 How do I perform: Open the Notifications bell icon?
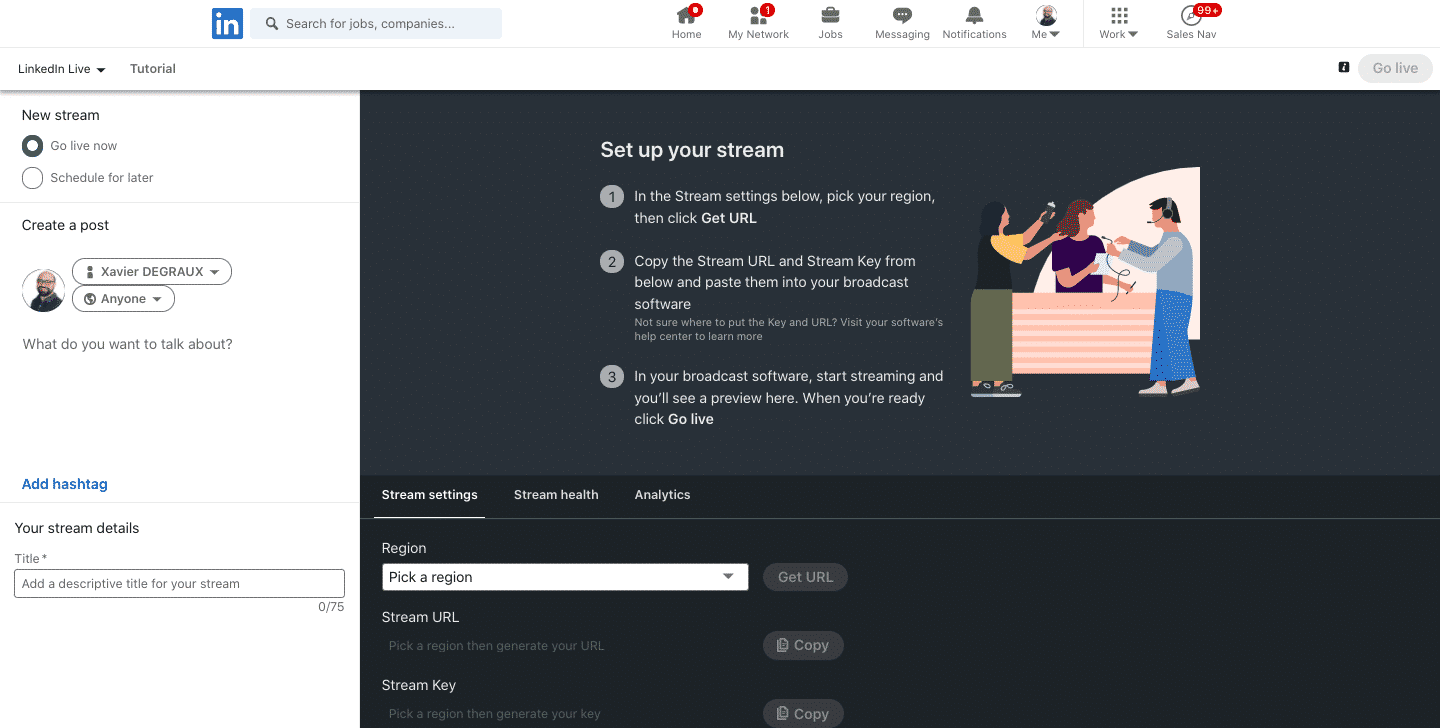[x=974, y=15]
